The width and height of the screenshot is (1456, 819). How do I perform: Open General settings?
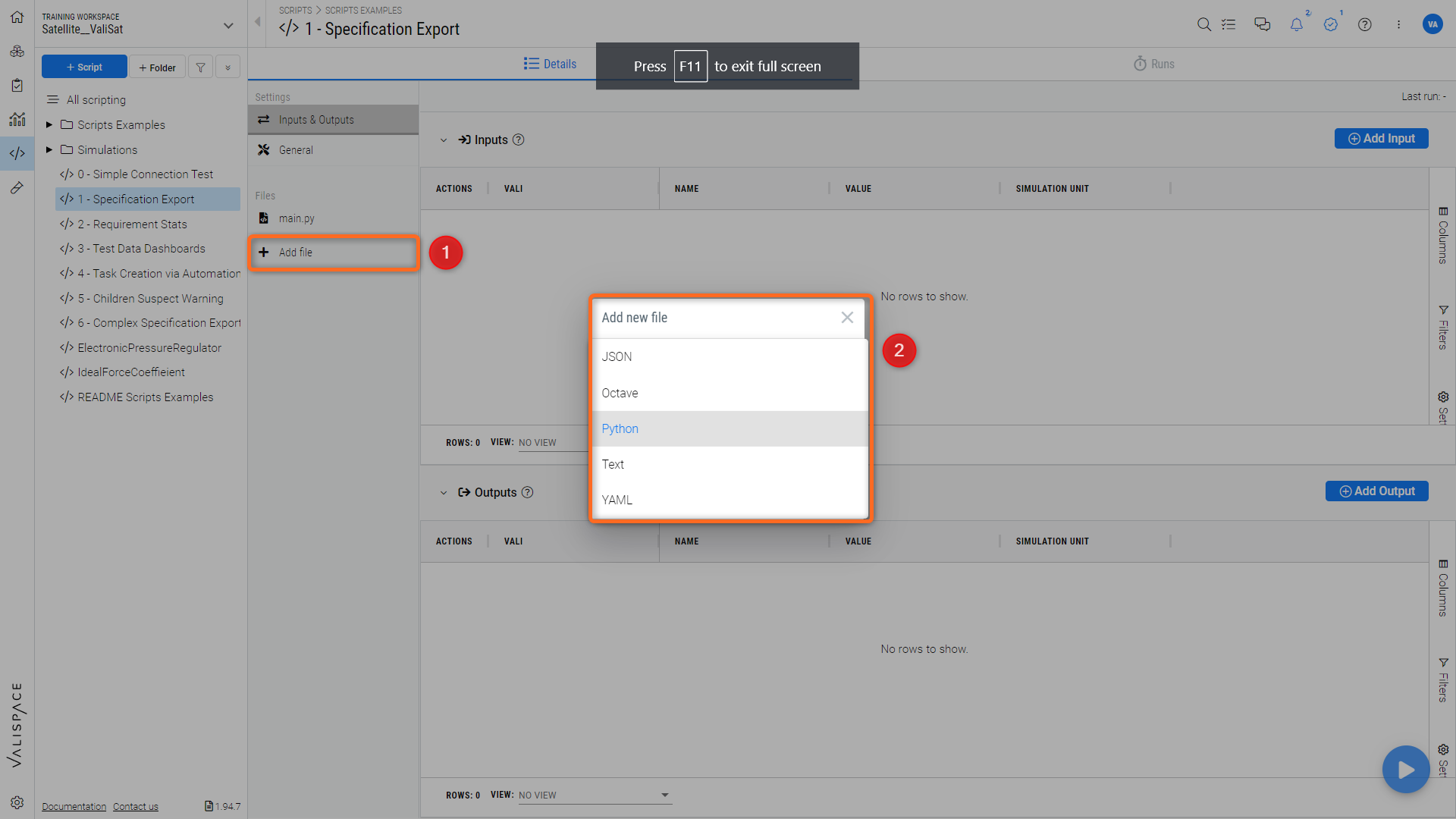coord(333,150)
